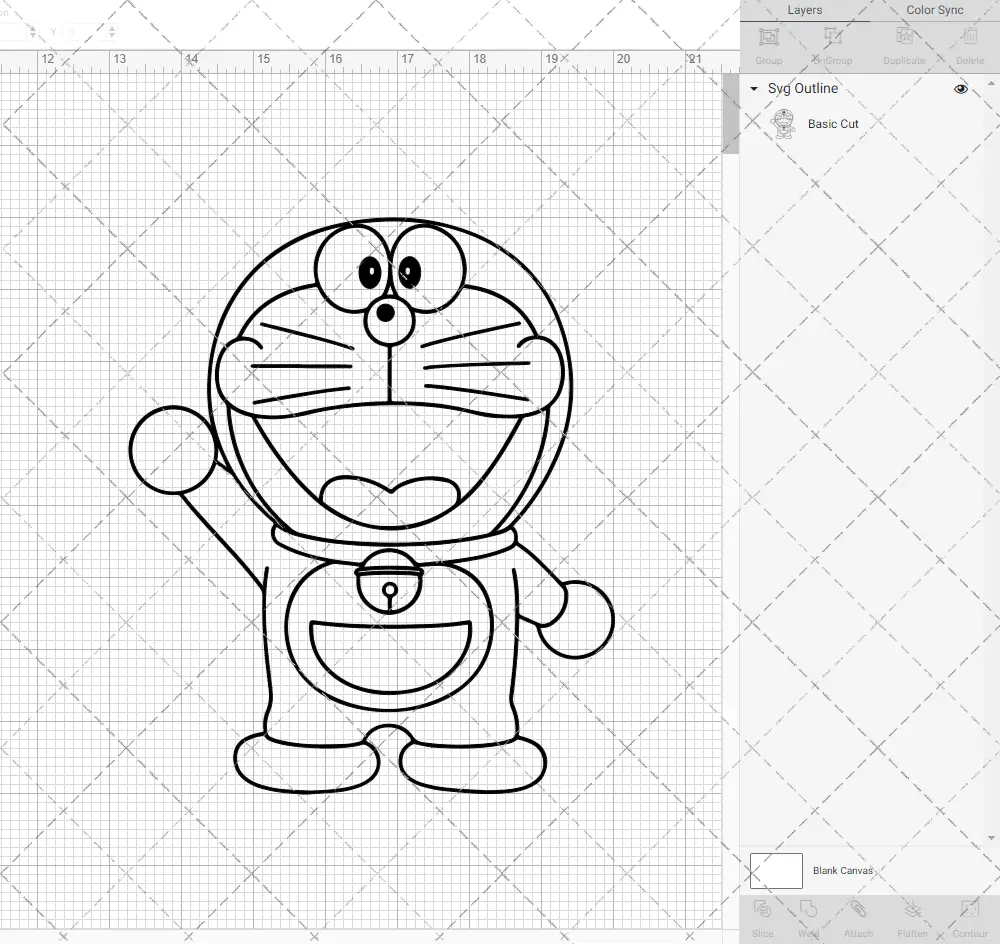Click the UnGroup icon
This screenshot has width=1000, height=944.
tap(832, 37)
